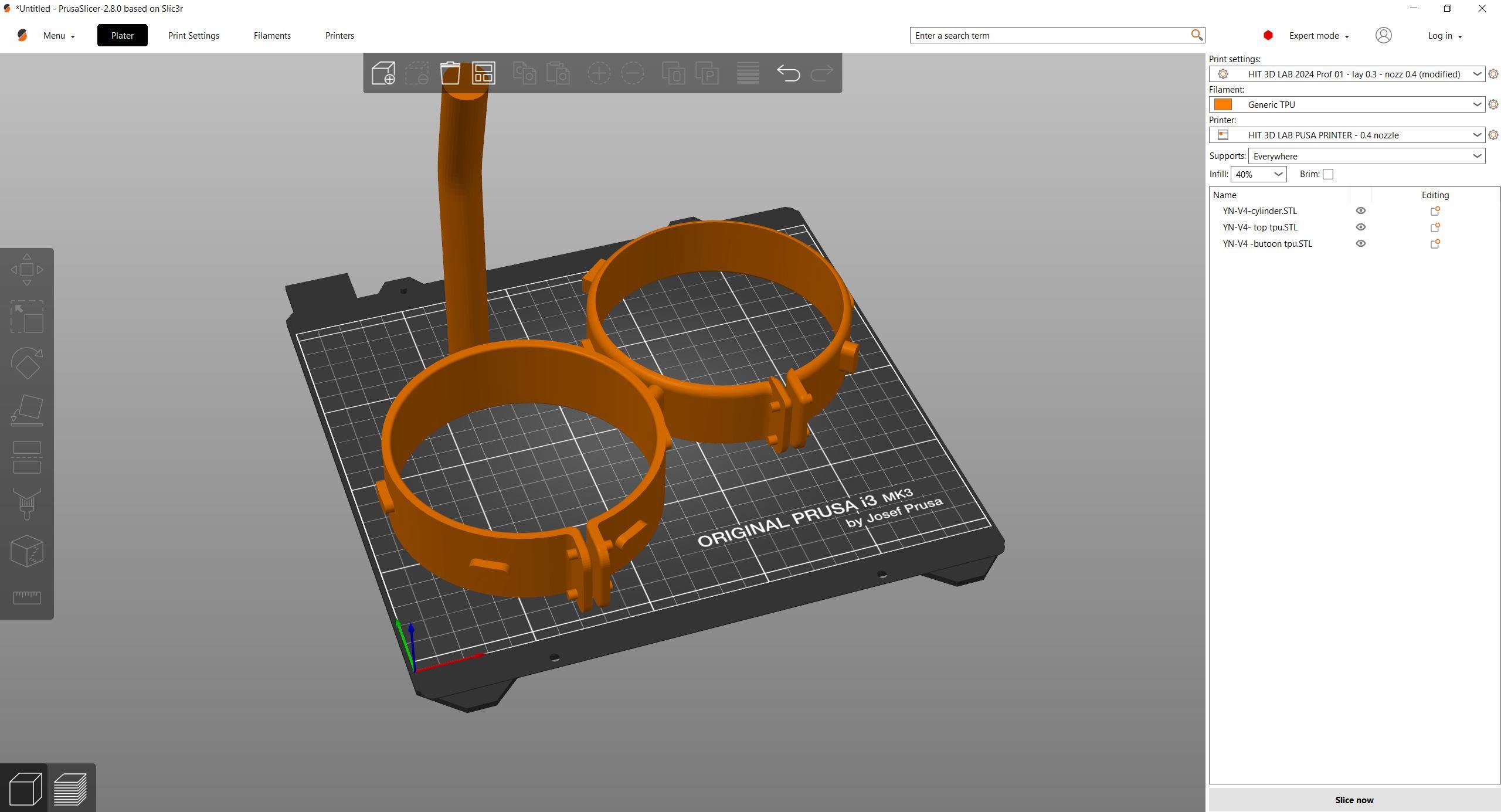
Task: Click the Redo arrow icon
Action: pyautogui.click(x=821, y=73)
